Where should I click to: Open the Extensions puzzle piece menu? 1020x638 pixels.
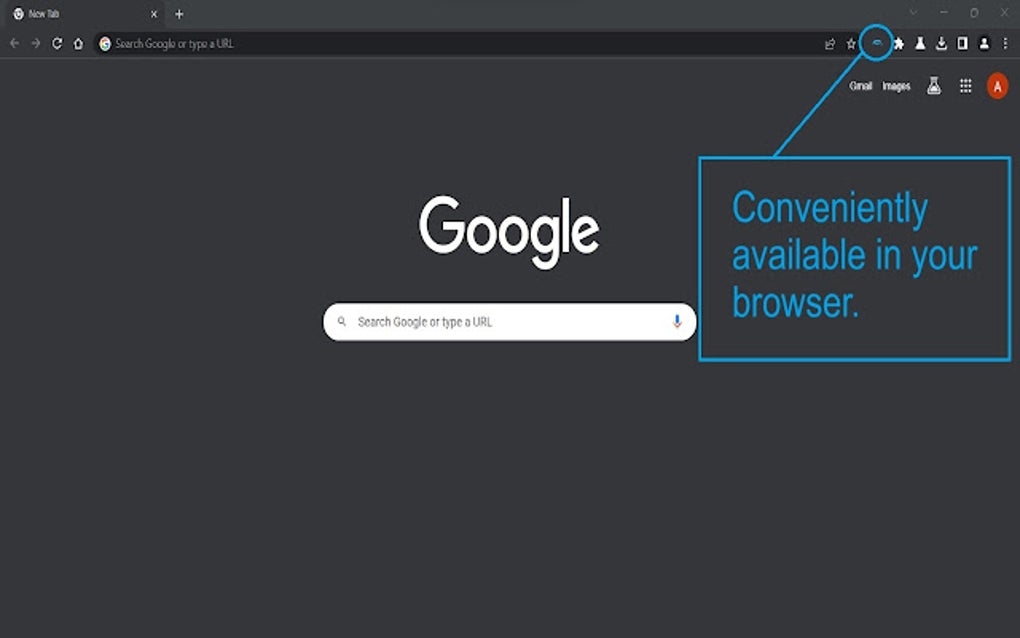pyautogui.click(x=898, y=44)
